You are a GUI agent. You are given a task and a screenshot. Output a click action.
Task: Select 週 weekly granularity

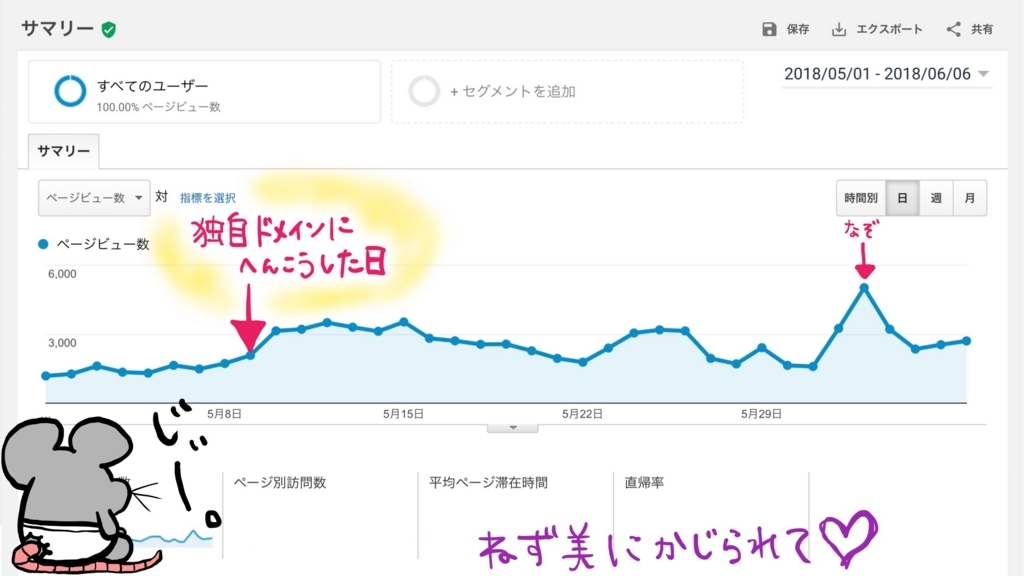936,198
